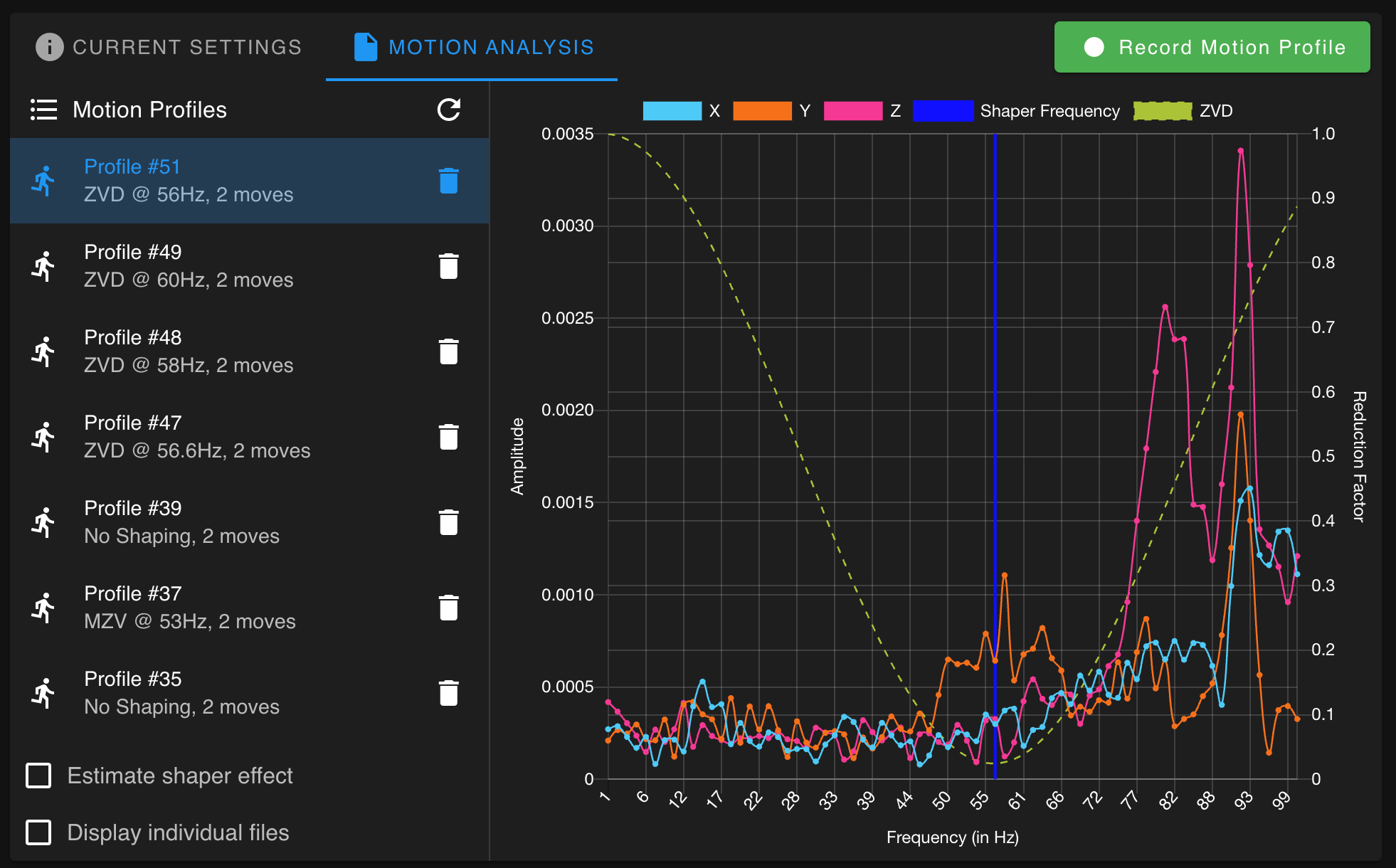The image size is (1396, 868).
Task: Click the running figure icon of Profile #35
Action: [x=43, y=693]
